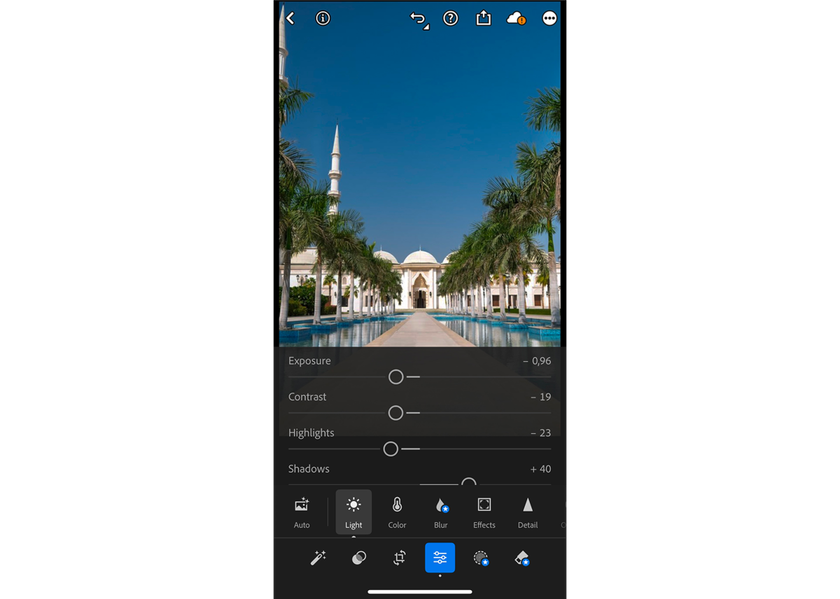The image size is (840, 599).
Task: Open Presets with the magic wand icon
Action: pos(318,558)
